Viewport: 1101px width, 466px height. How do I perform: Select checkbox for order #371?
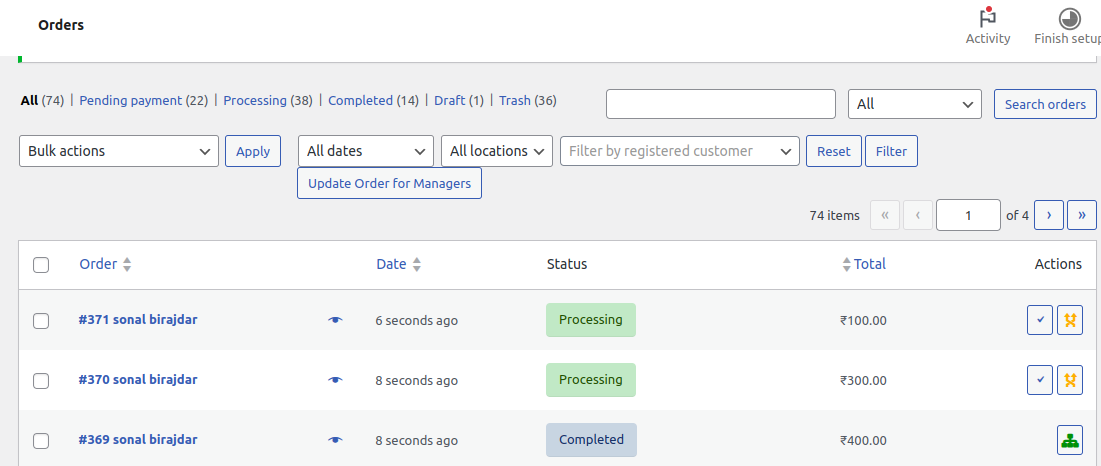[x=41, y=321]
